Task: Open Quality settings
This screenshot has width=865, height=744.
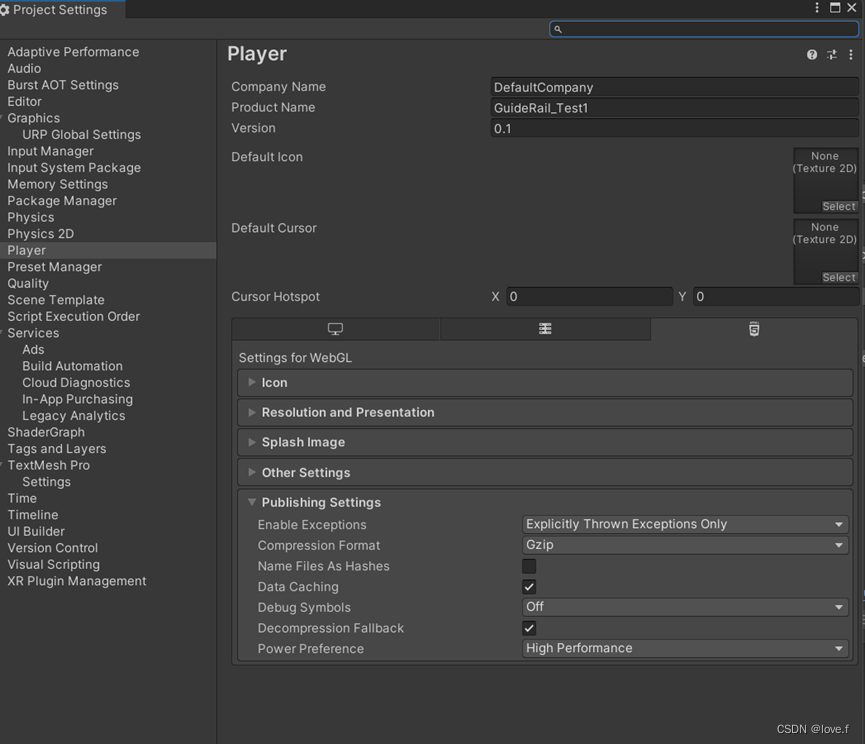Action: coord(28,283)
